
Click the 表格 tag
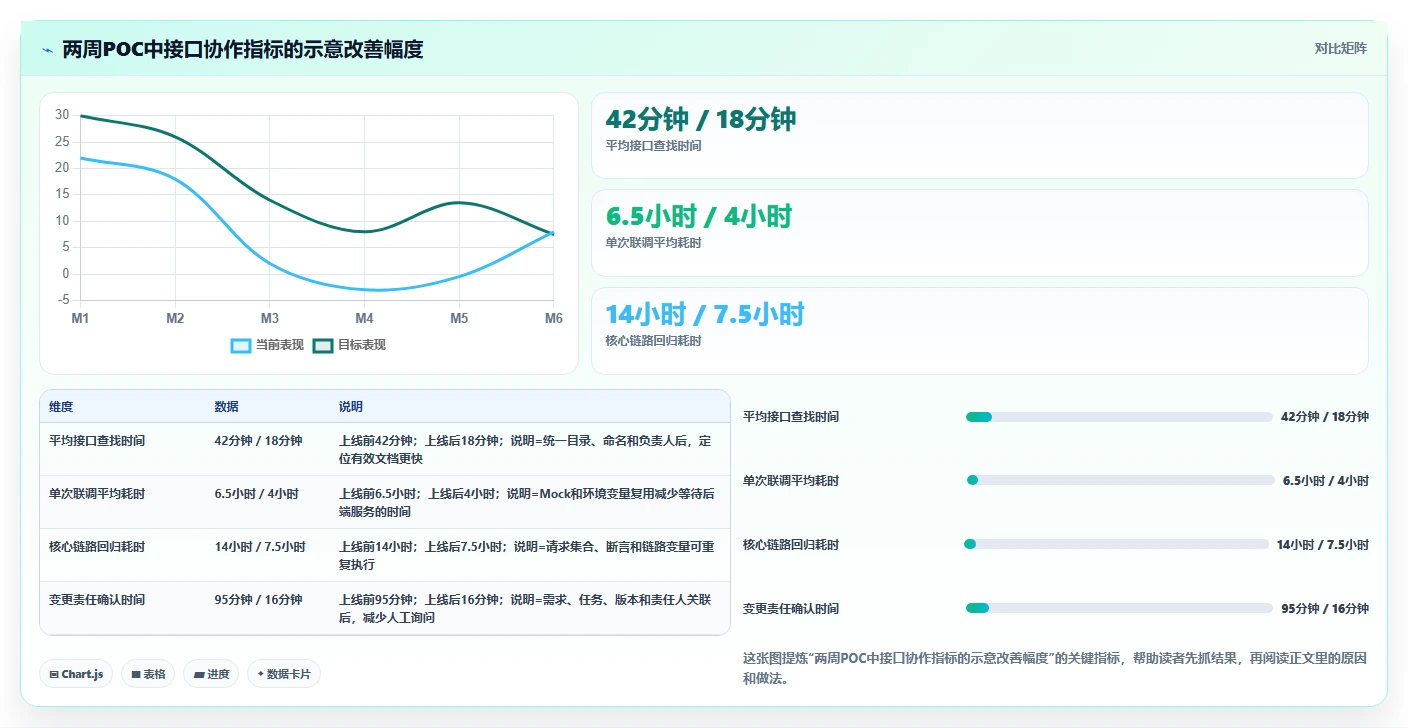148,674
